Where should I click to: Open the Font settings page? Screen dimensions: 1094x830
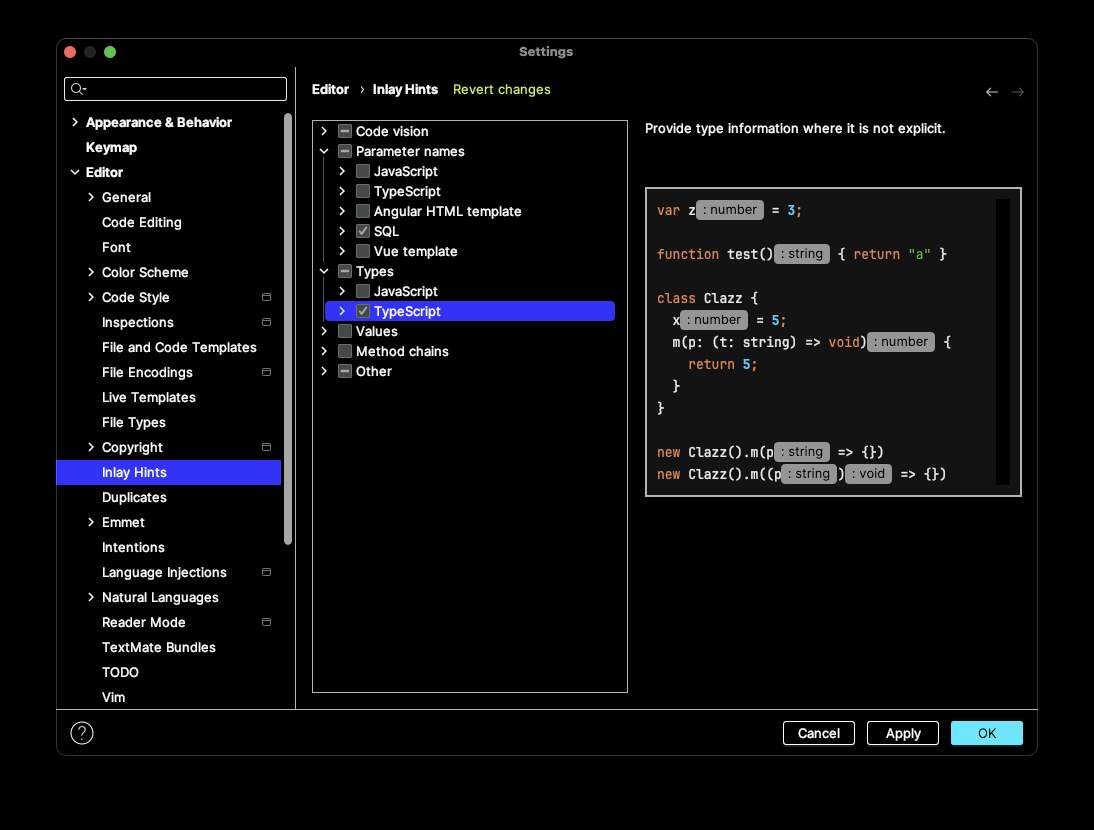pyautogui.click(x=116, y=248)
